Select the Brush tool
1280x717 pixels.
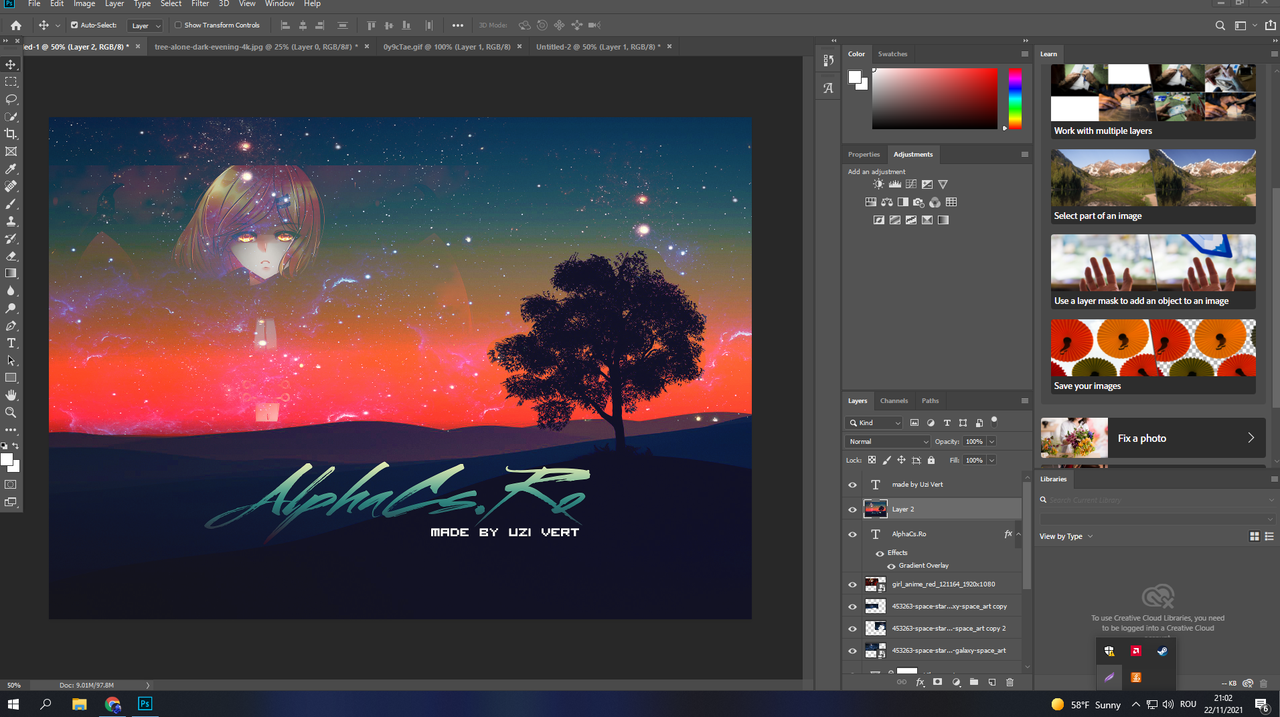click(11, 204)
